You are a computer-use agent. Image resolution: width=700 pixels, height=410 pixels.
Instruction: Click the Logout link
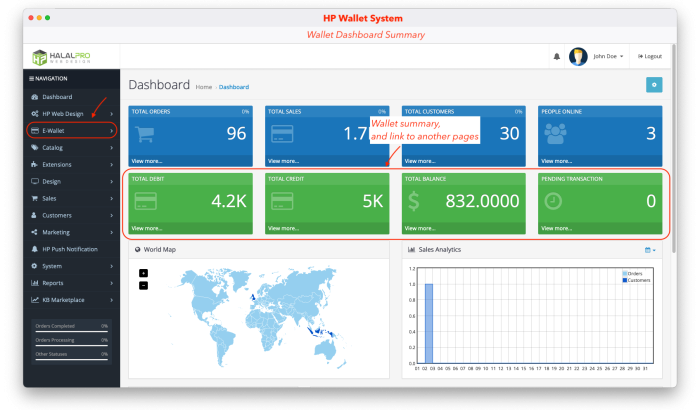650,56
